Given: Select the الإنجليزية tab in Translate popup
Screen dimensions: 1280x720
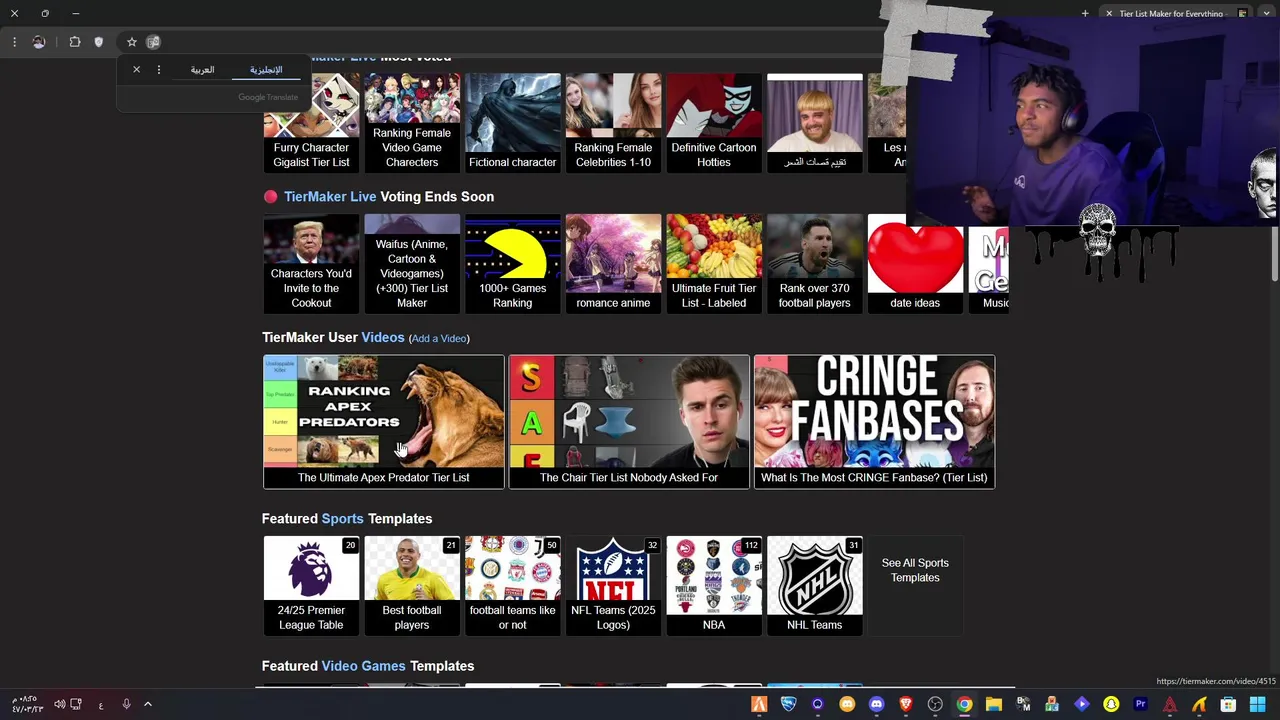Looking at the screenshot, I should 266,70.
